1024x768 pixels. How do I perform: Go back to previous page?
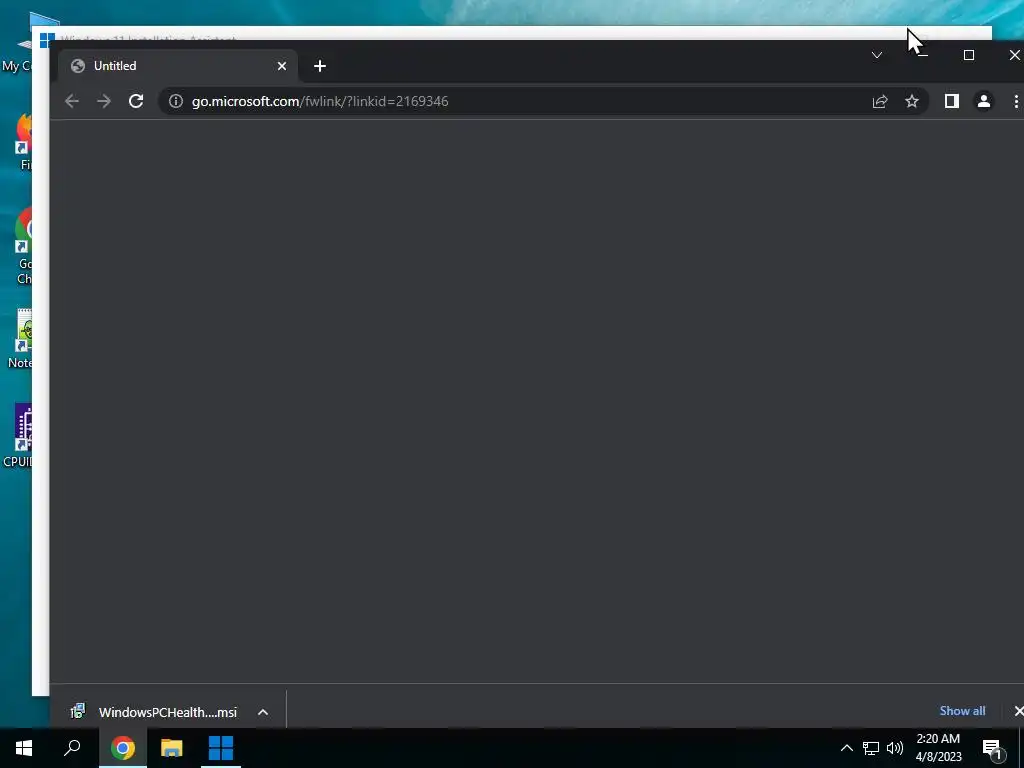coord(72,101)
